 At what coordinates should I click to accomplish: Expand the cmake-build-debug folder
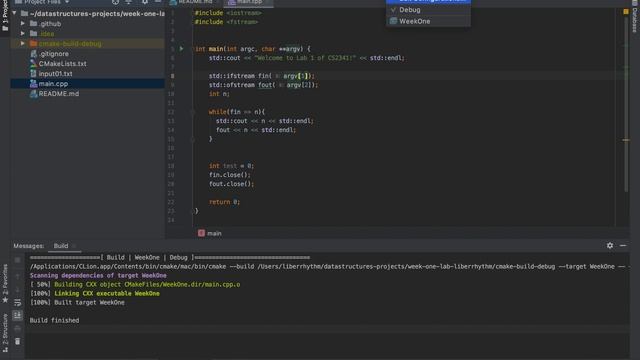tap(23, 43)
